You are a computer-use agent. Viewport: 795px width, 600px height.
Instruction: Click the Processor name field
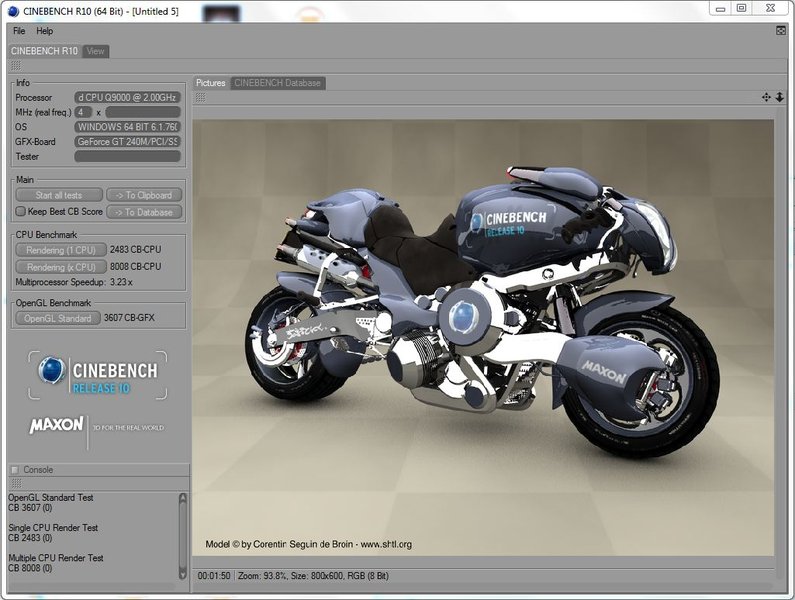pos(127,97)
